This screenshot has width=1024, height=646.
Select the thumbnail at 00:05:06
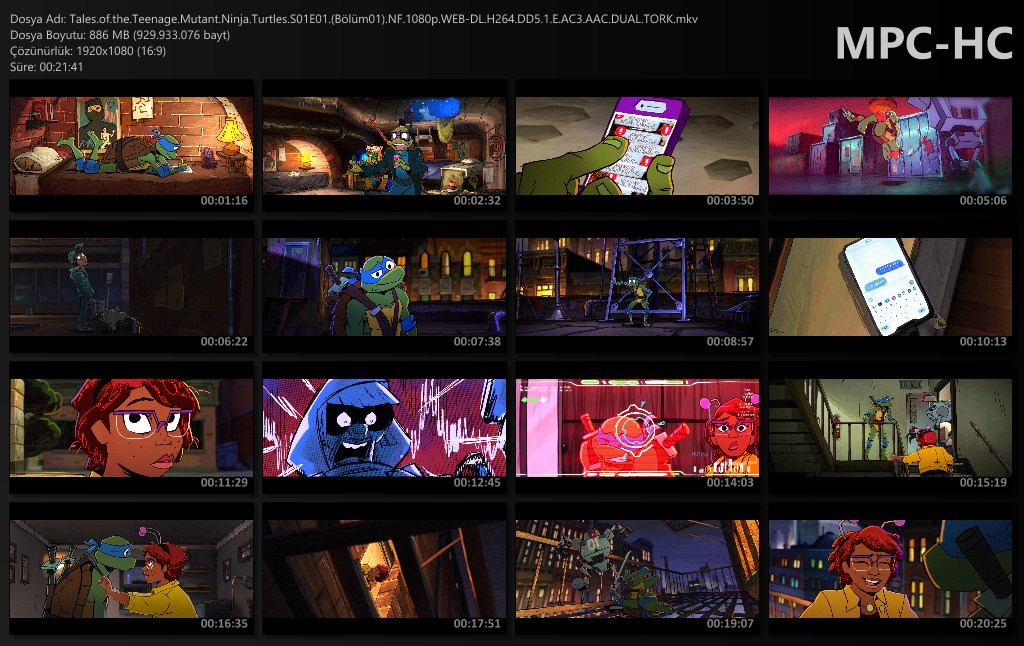(x=890, y=146)
